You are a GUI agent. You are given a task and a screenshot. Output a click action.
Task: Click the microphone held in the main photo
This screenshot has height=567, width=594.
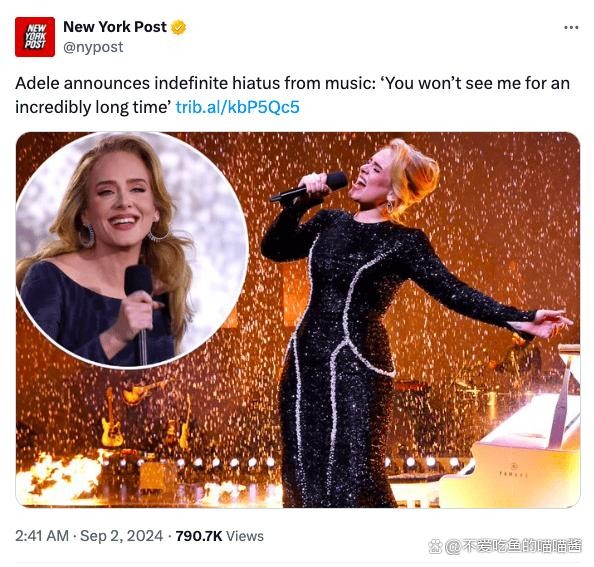pyautogui.click(x=309, y=186)
